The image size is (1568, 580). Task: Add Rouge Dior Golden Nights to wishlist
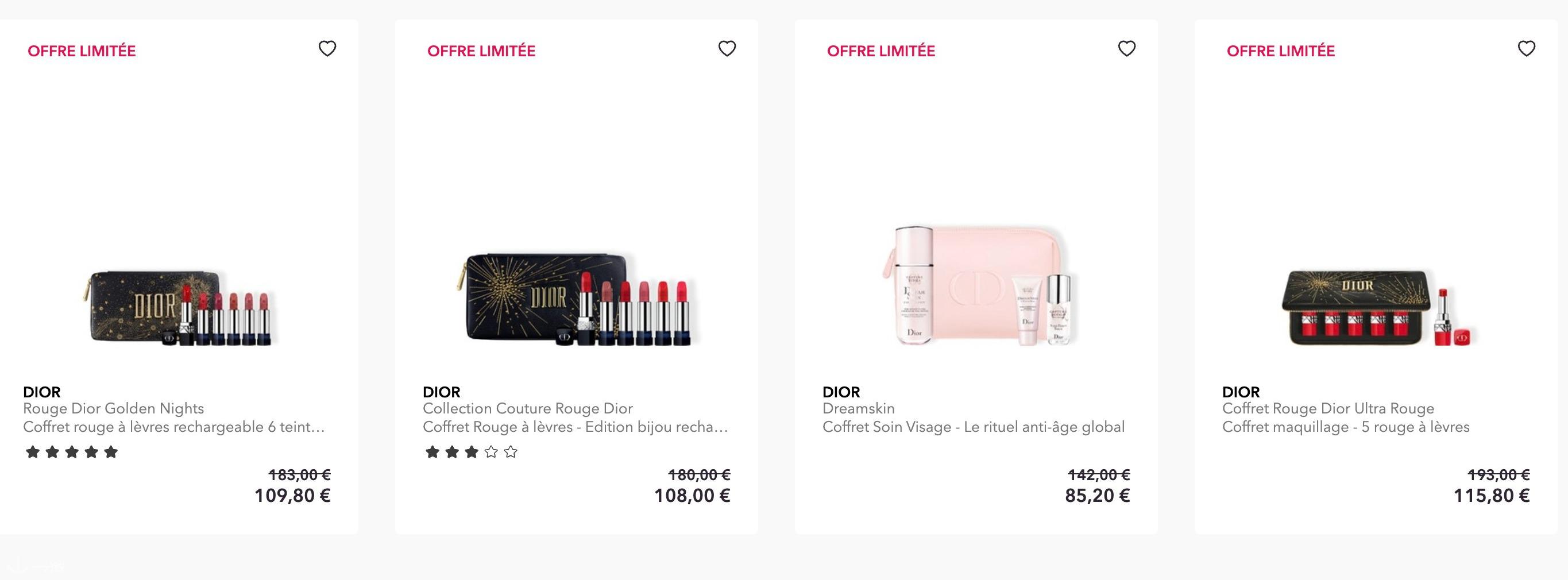[327, 49]
